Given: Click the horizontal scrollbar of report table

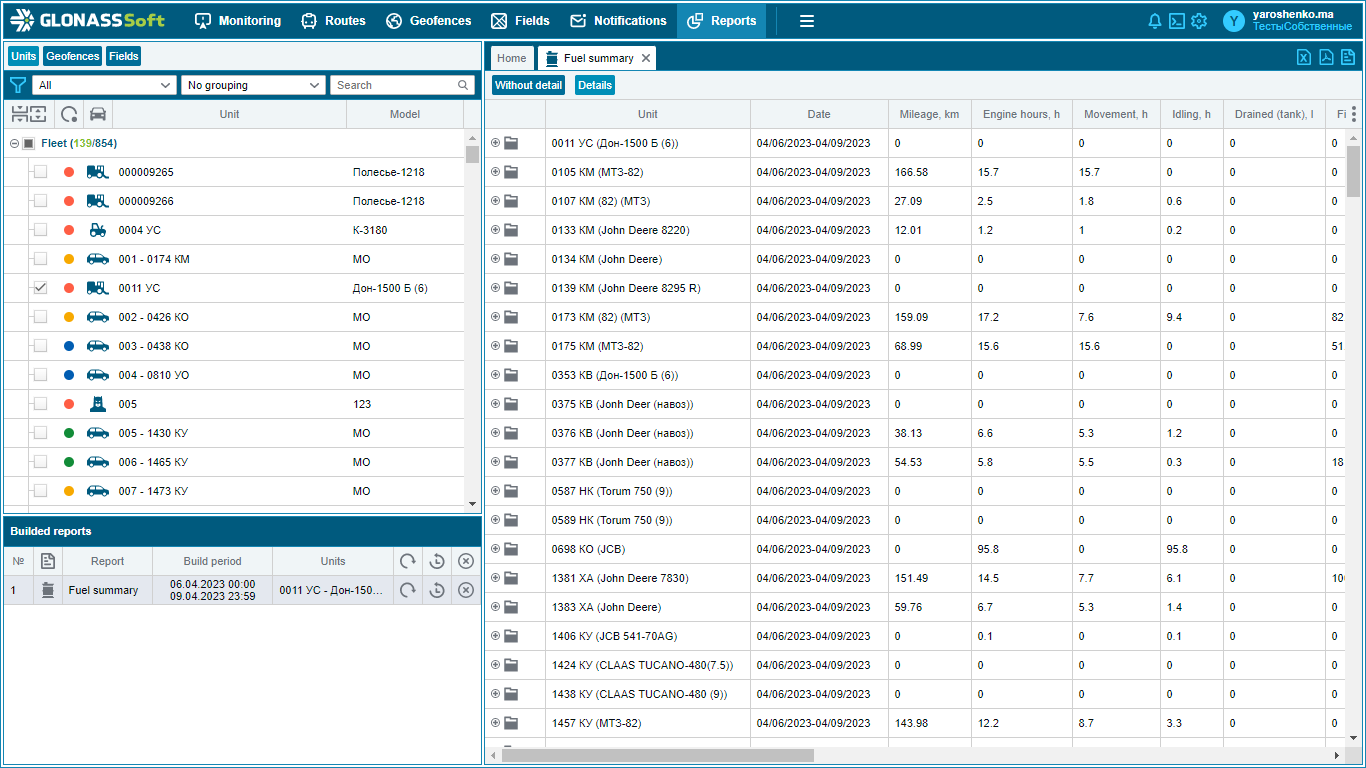Looking at the screenshot, I should point(657,755).
